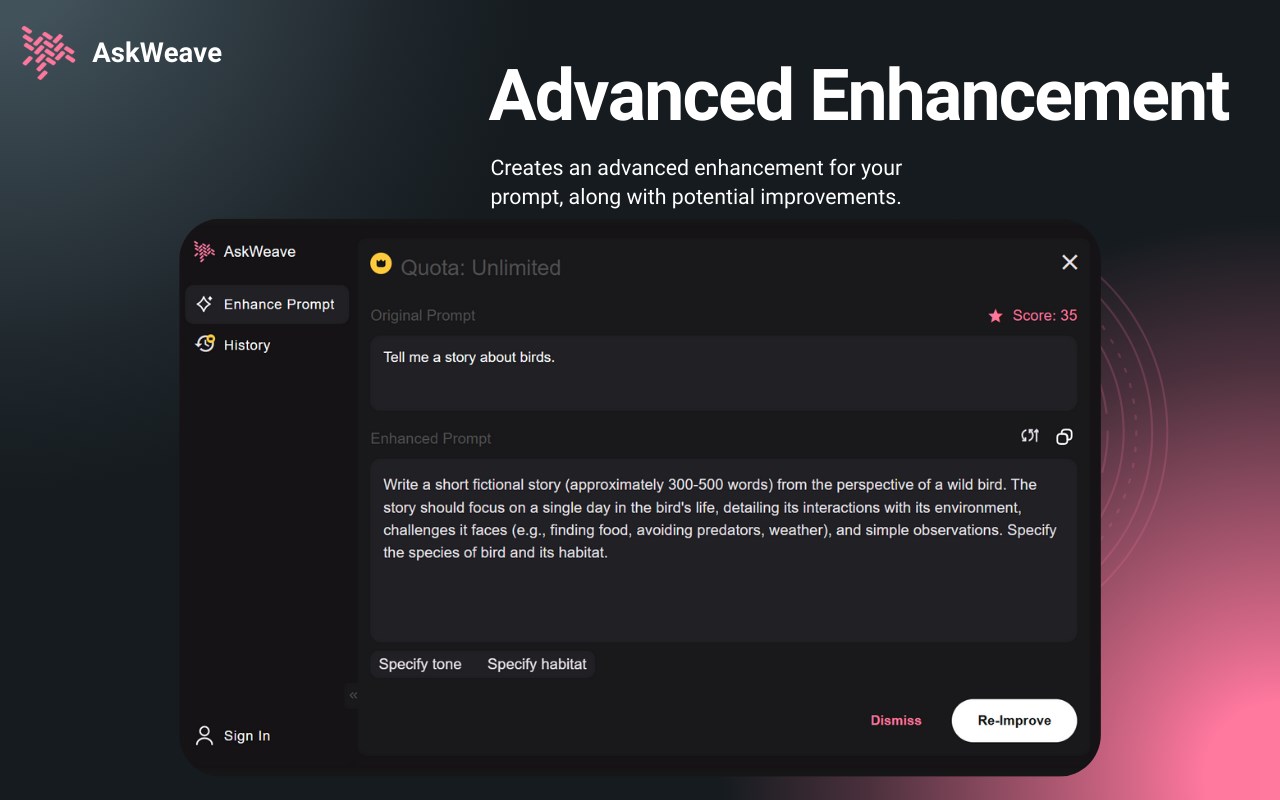Click the user profile icon by Sign In

coord(204,736)
